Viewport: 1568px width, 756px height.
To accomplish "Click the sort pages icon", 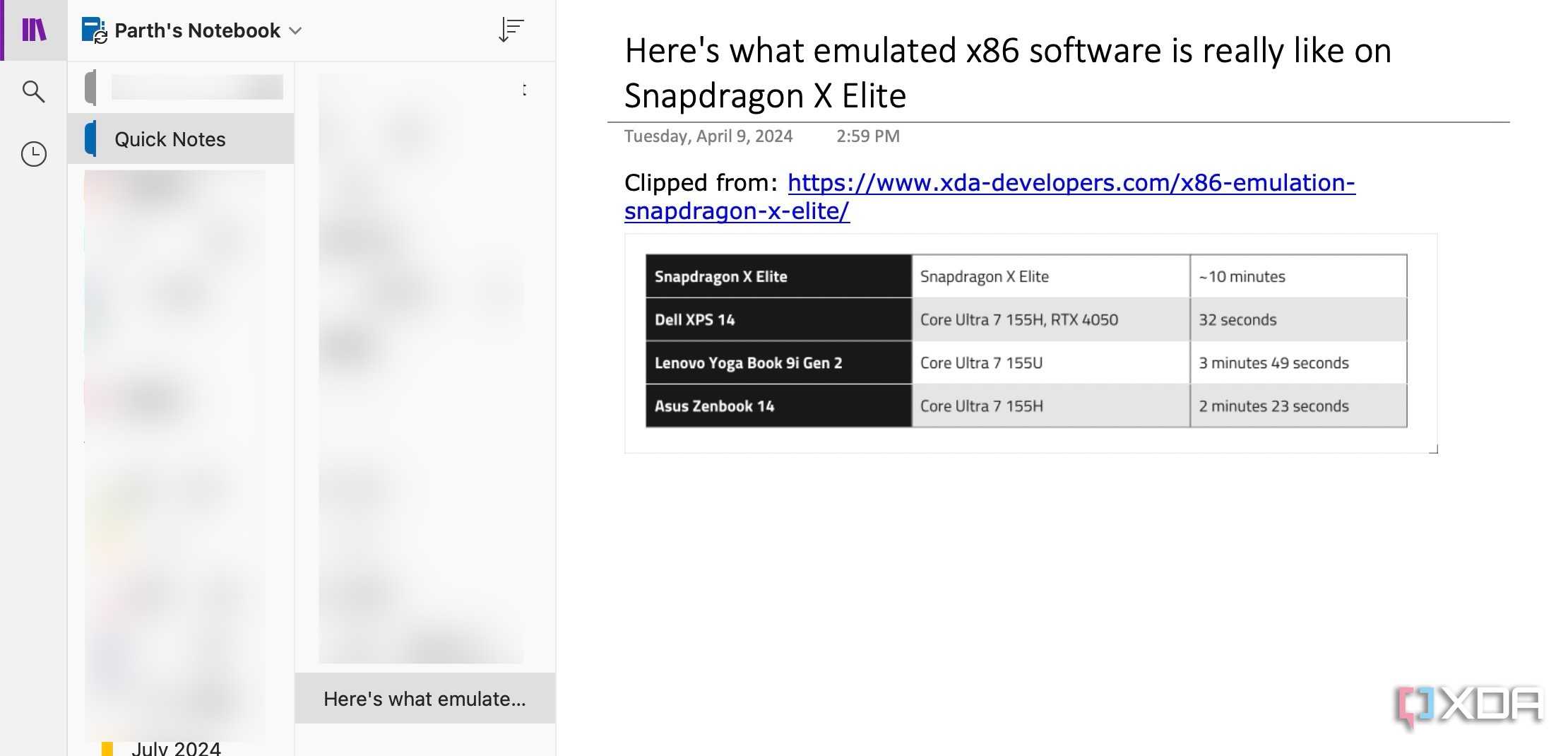I will point(511,30).
